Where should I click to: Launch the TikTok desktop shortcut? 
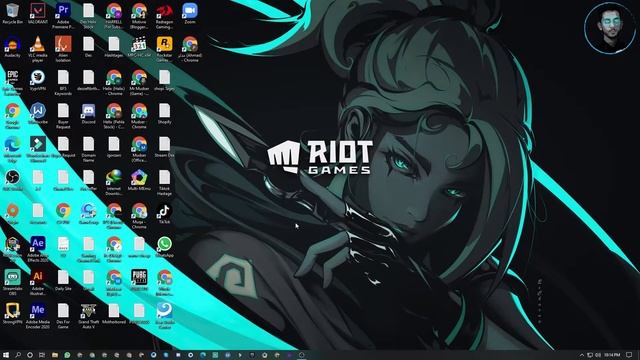point(164,214)
